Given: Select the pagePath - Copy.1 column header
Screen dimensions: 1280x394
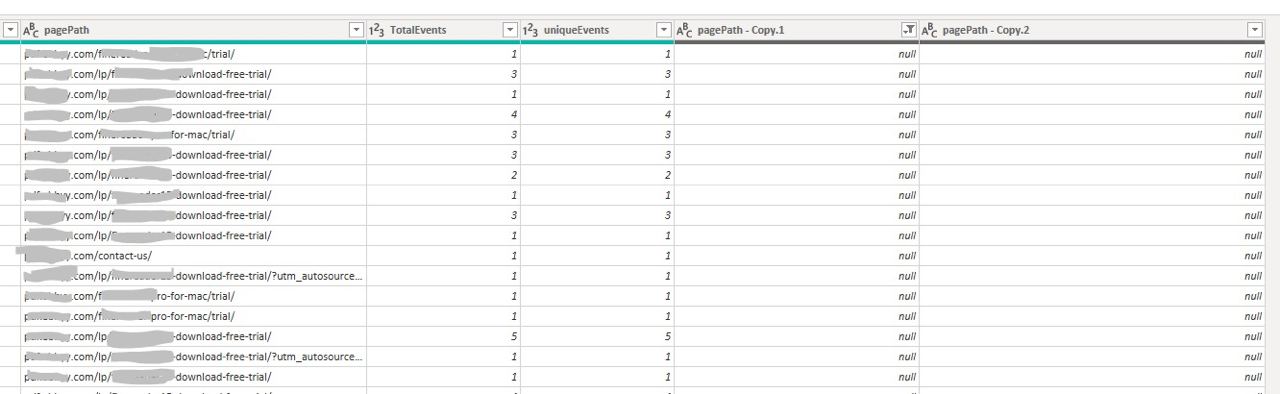Looking at the screenshot, I should pos(797,31).
